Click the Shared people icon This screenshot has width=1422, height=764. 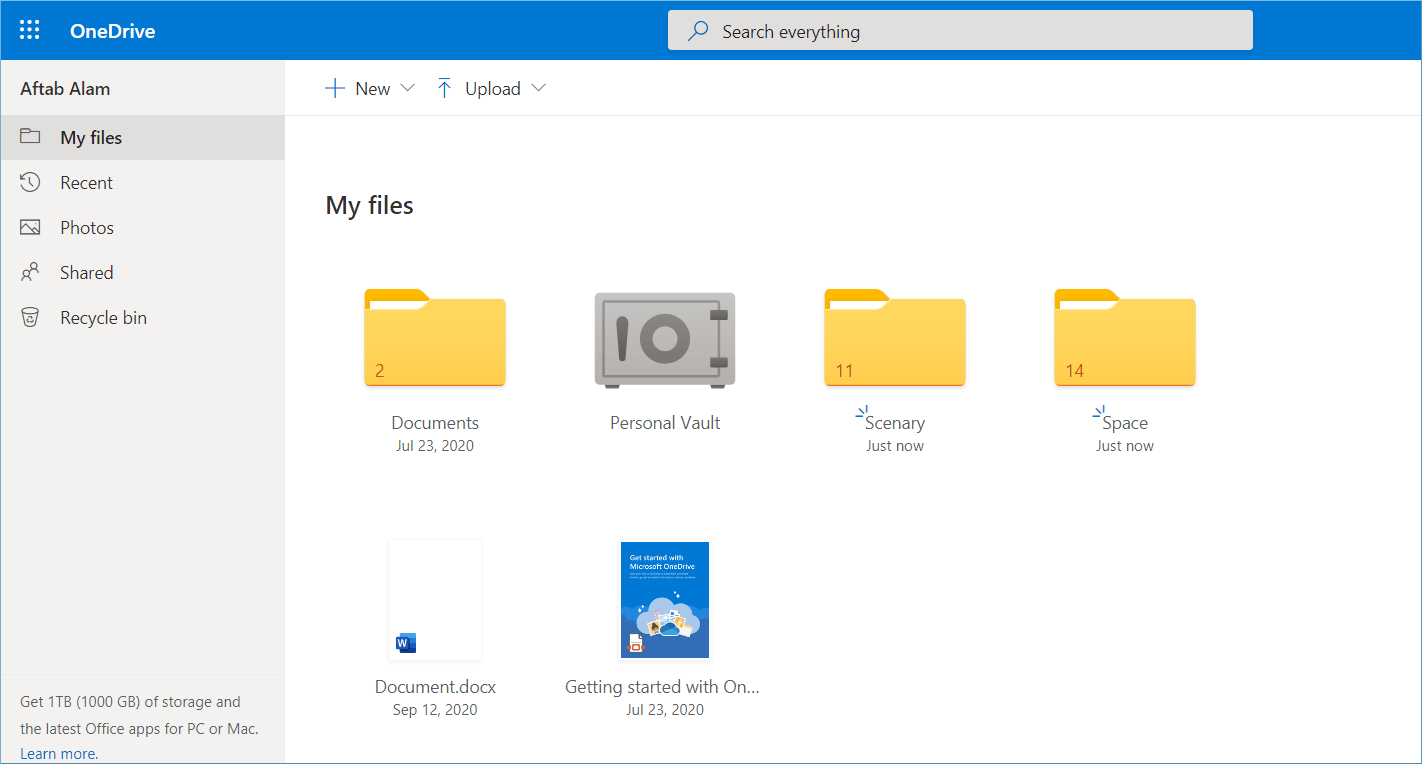coord(30,272)
